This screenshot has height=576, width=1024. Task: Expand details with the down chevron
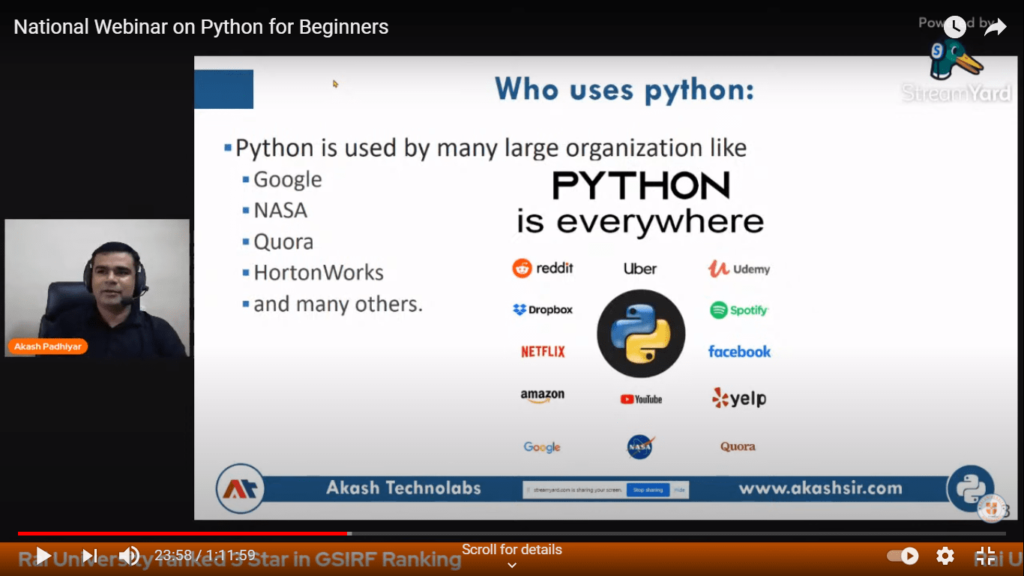coord(512,566)
